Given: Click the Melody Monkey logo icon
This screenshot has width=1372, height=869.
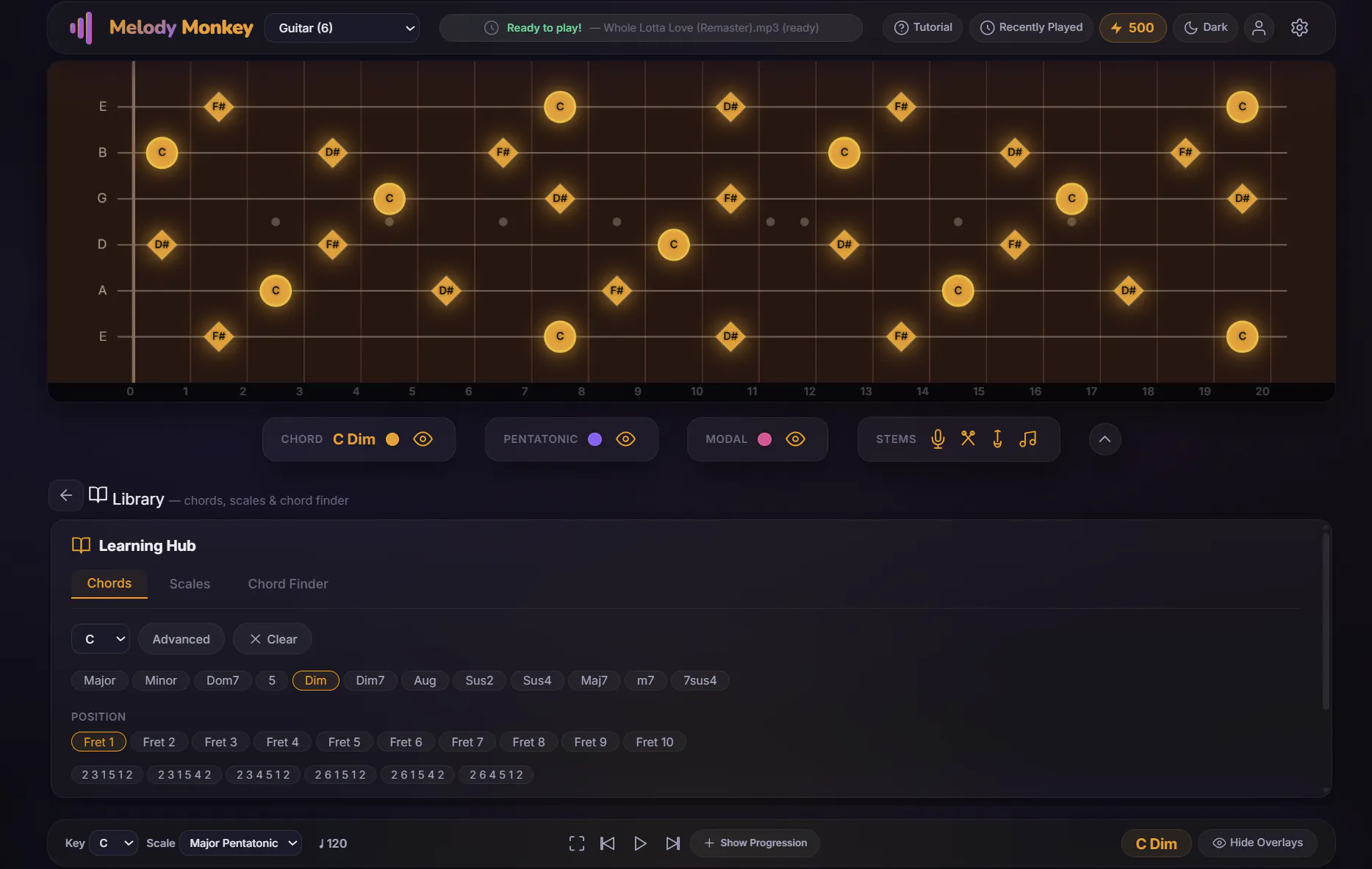Looking at the screenshot, I should click(x=81, y=28).
